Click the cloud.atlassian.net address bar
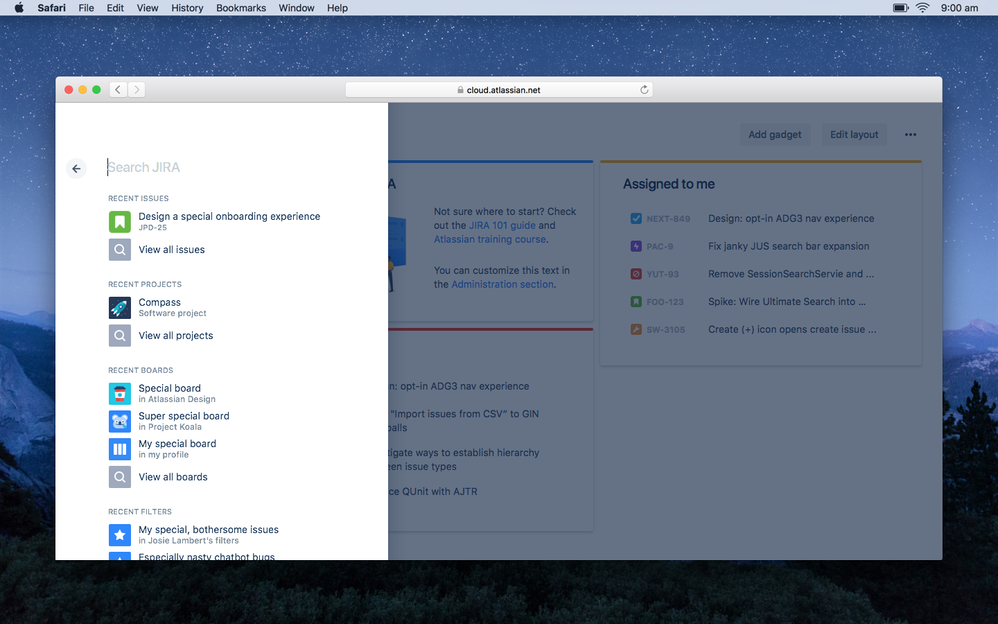Image resolution: width=998 pixels, height=624 pixels. (499, 90)
